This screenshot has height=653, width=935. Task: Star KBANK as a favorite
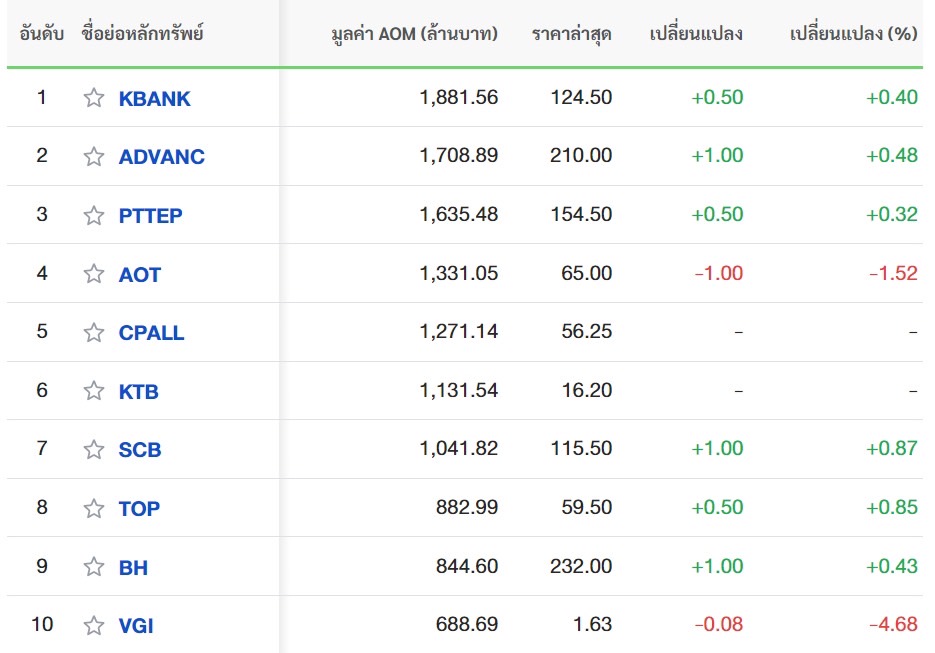(94, 98)
